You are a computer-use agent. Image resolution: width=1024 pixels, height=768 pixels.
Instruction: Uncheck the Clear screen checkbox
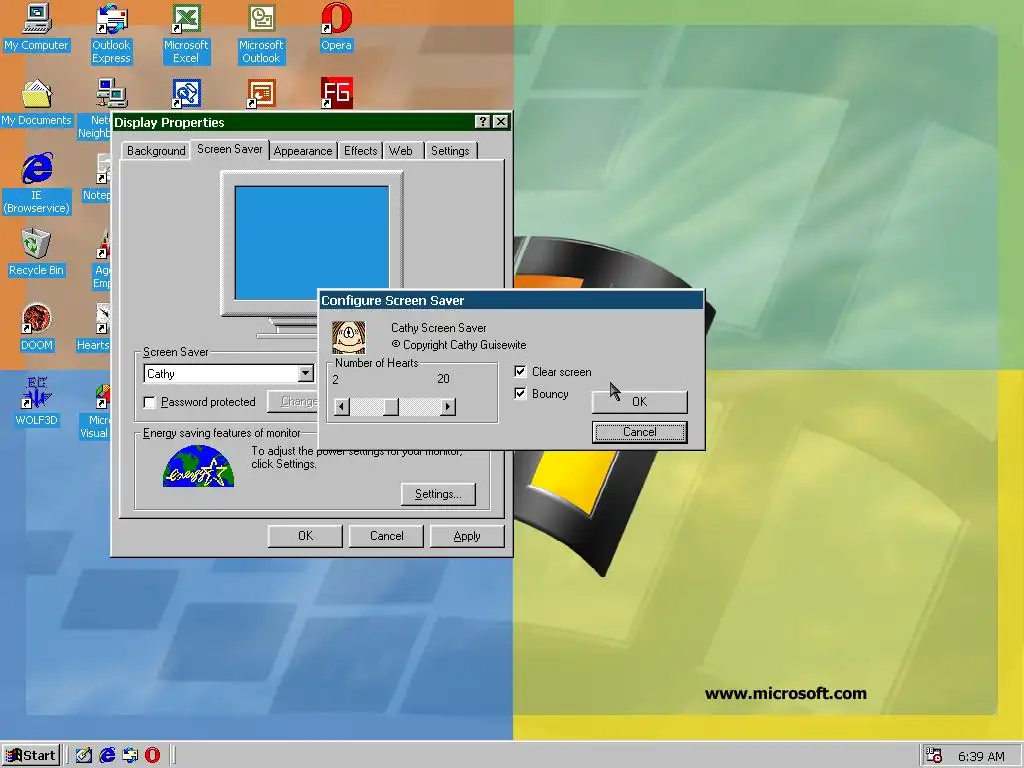pos(520,372)
